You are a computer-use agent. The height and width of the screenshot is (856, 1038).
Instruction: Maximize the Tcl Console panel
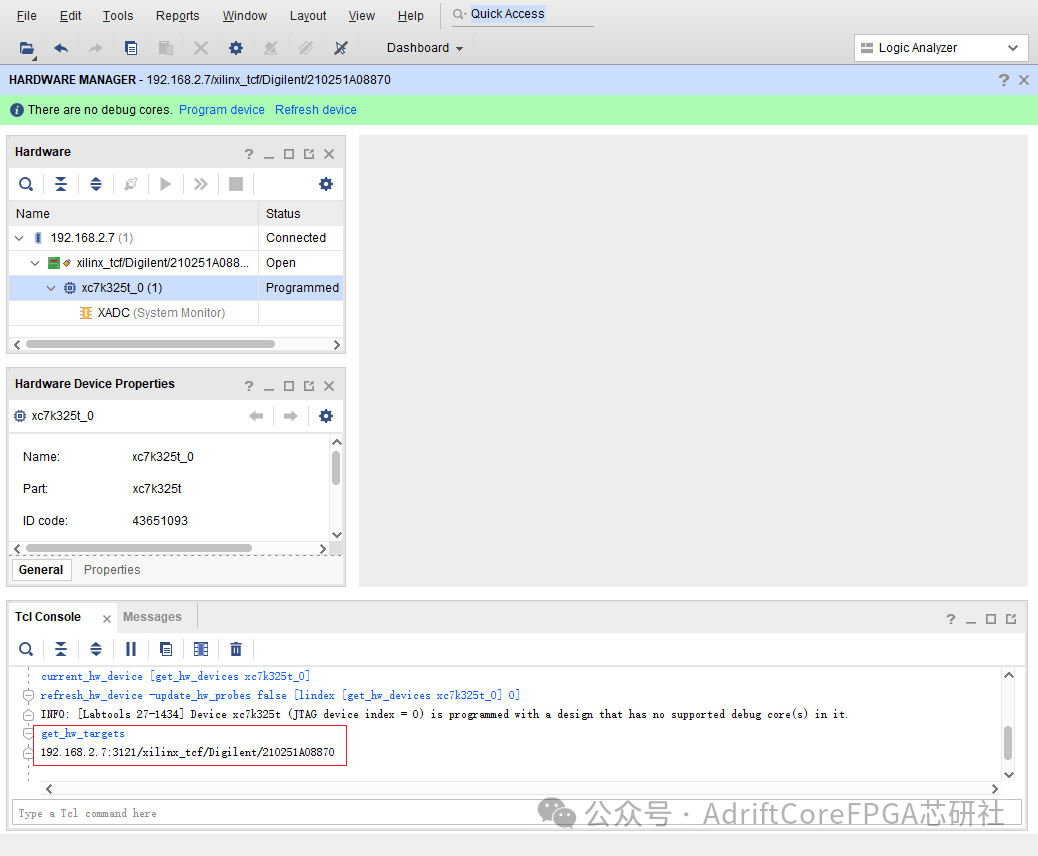pos(991,619)
